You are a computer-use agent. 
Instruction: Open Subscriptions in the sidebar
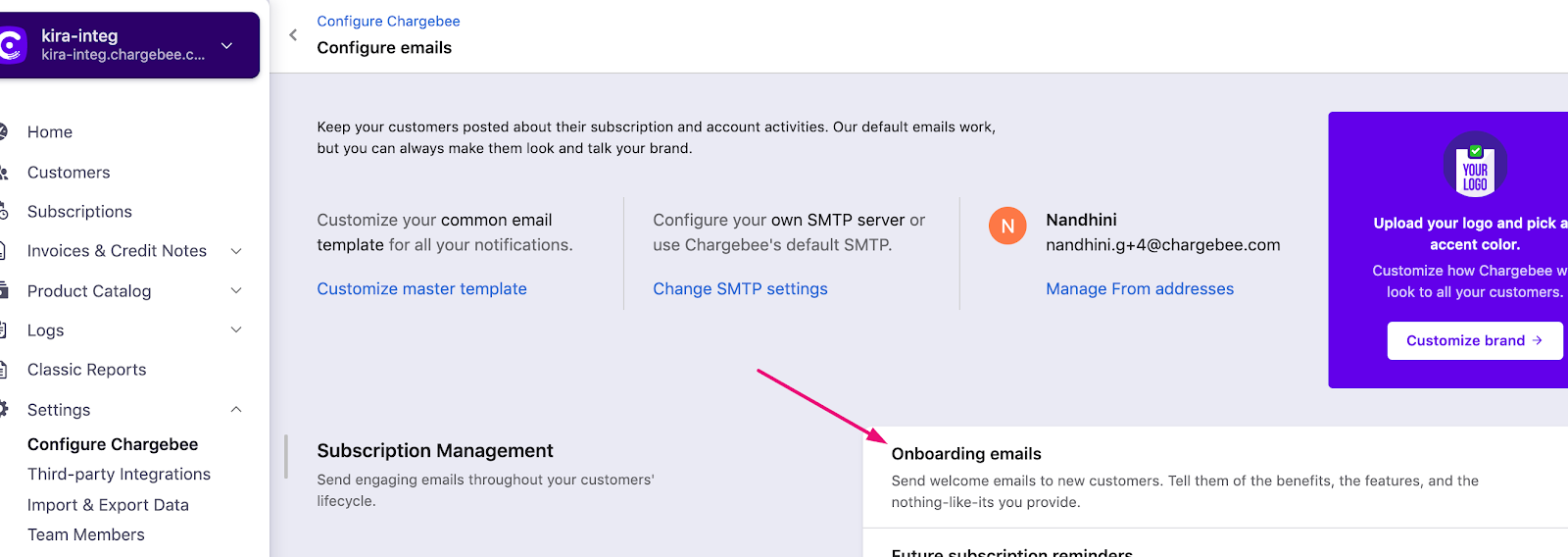click(x=79, y=212)
